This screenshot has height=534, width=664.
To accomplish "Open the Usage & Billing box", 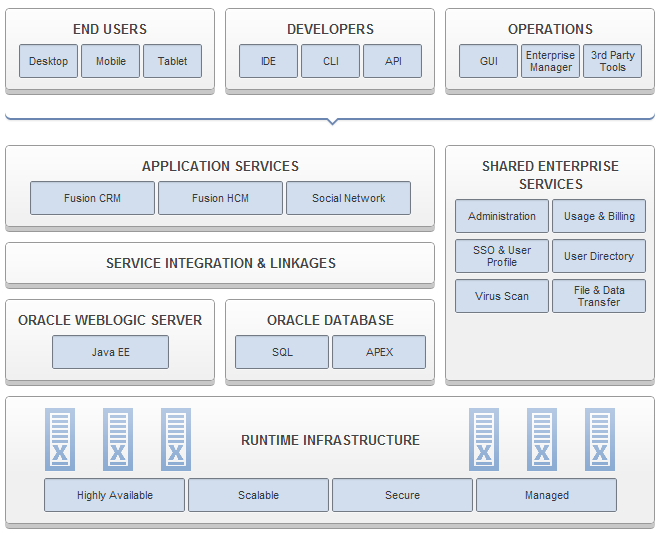I will (x=599, y=216).
